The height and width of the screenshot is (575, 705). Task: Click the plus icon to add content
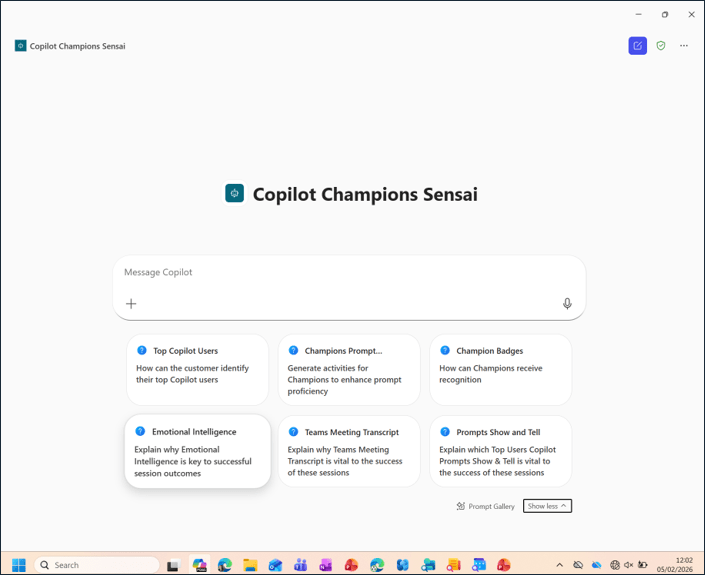tap(131, 304)
